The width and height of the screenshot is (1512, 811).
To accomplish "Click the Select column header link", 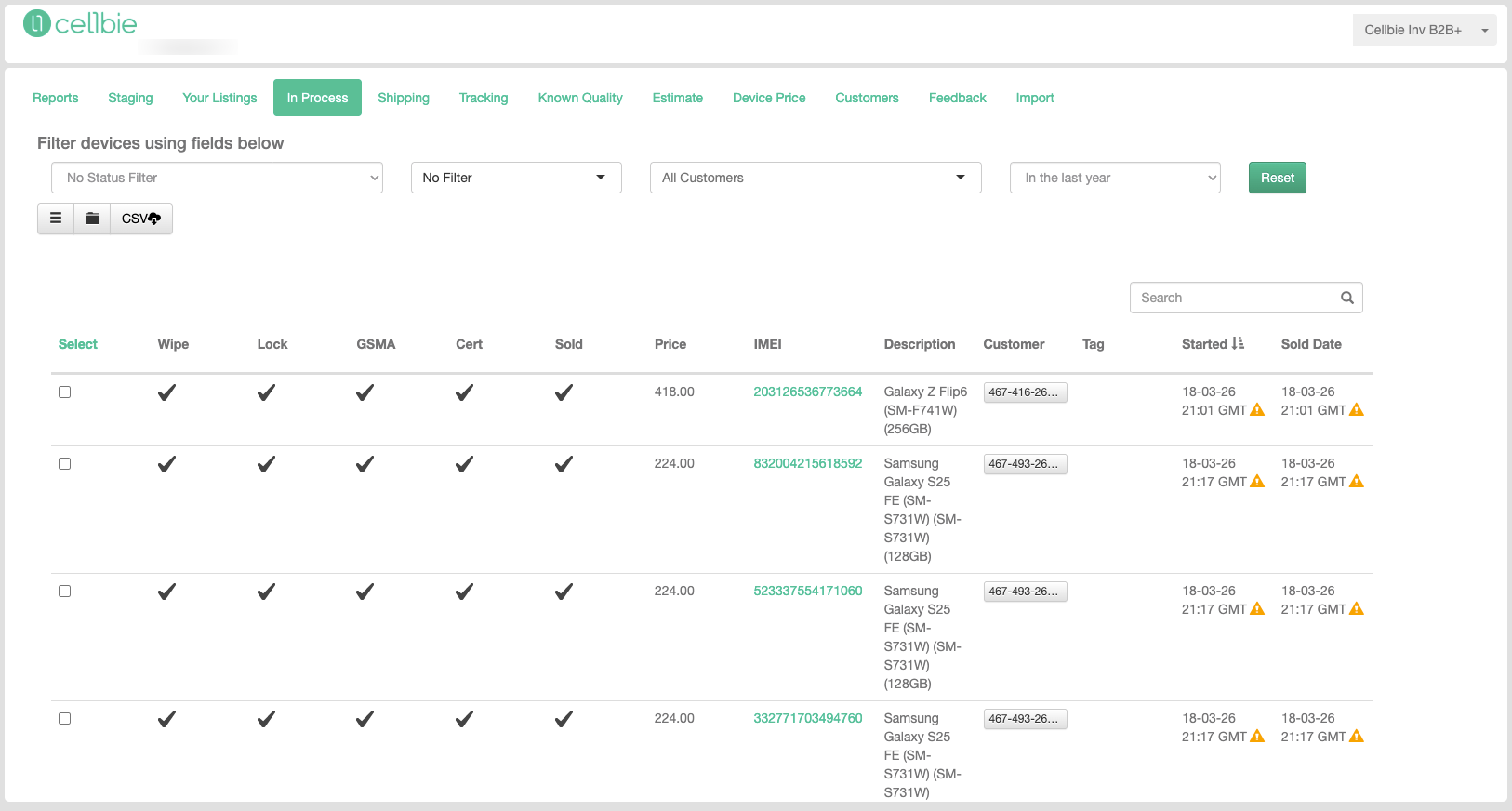I will tap(78, 344).
